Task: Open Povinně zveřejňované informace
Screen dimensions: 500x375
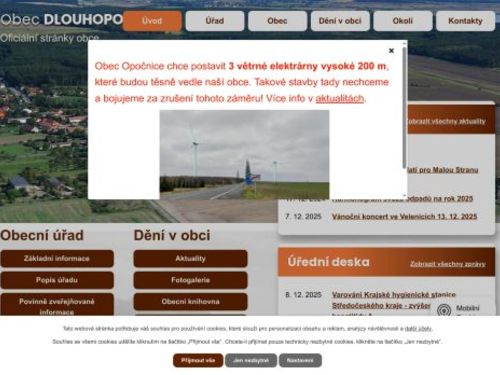Action: (57, 305)
